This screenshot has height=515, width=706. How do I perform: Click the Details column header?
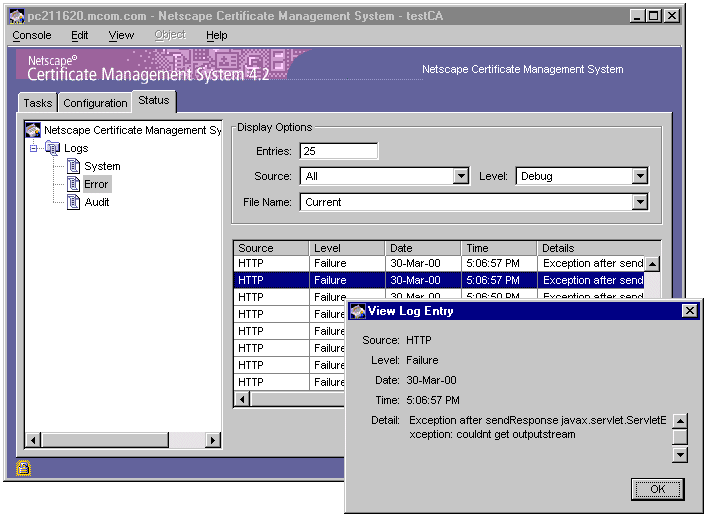(599, 248)
